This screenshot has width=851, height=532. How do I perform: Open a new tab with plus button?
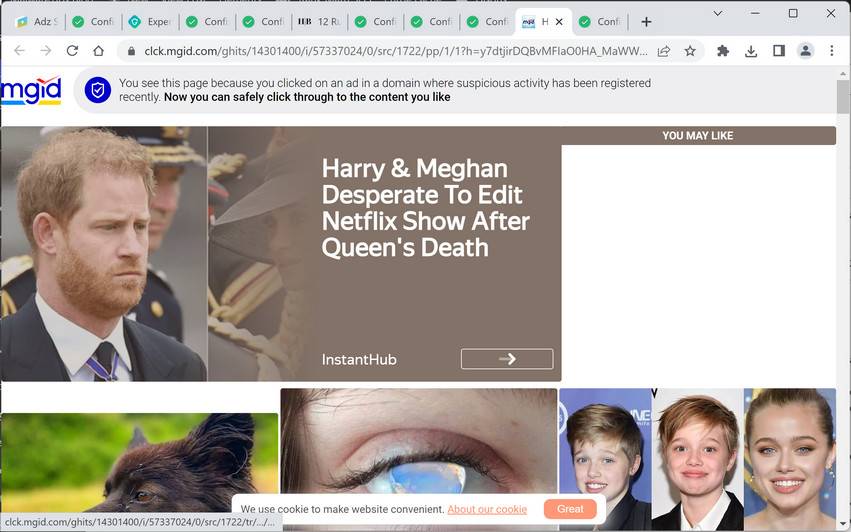click(646, 22)
